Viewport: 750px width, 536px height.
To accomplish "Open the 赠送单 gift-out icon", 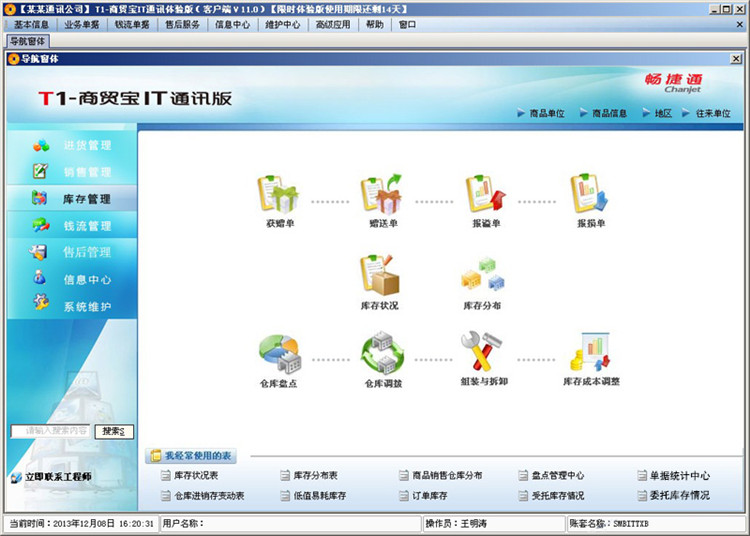I will point(382,194).
